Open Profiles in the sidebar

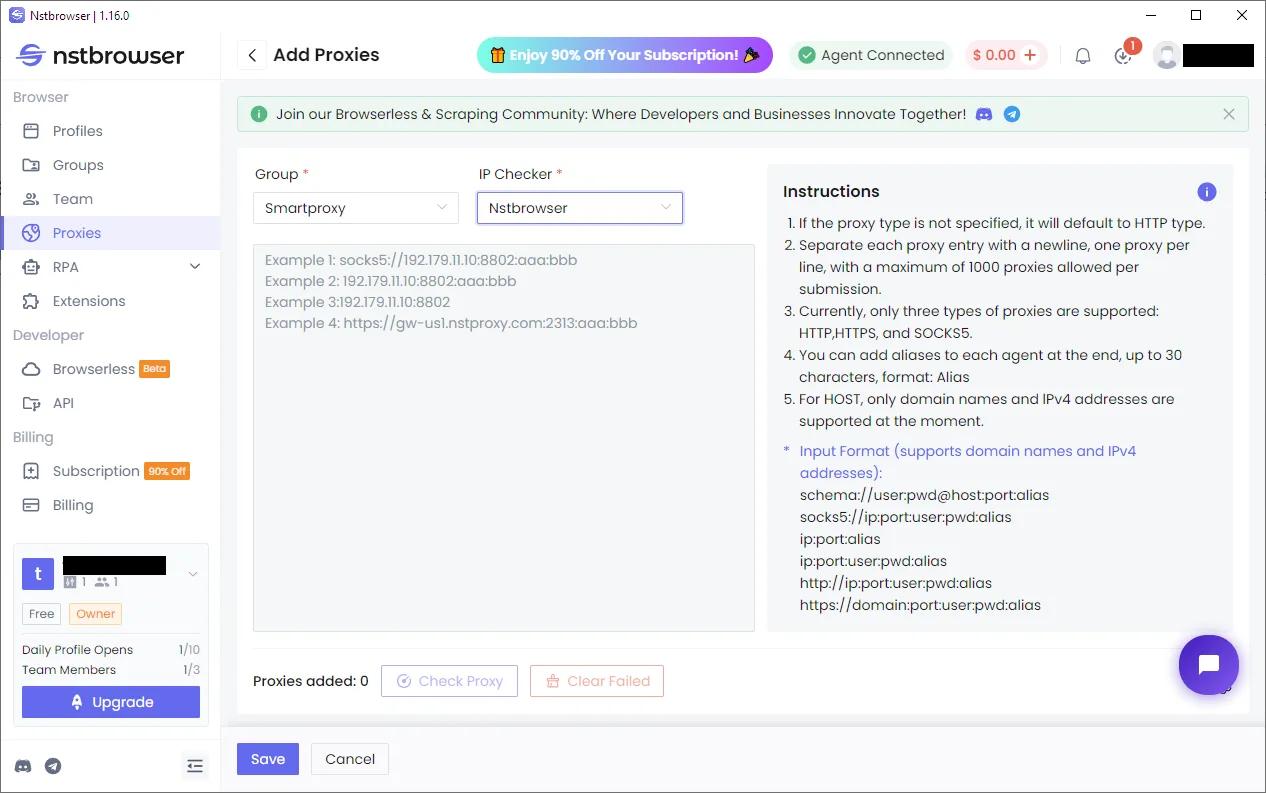pyautogui.click(x=110, y=131)
